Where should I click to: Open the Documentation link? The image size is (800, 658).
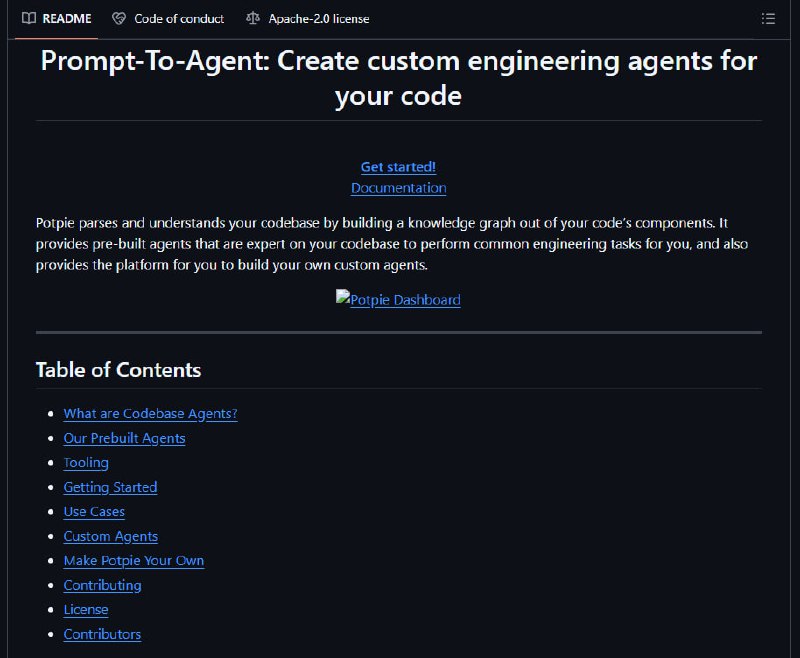pos(398,188)
